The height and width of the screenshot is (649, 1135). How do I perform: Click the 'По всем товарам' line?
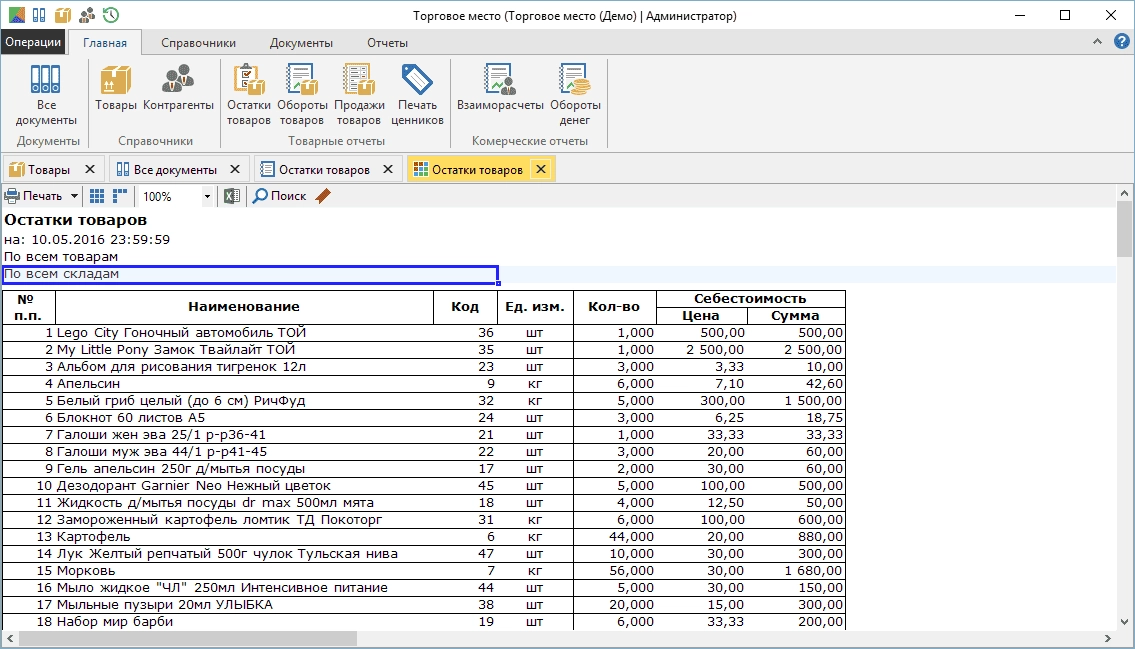coord(61,257)
